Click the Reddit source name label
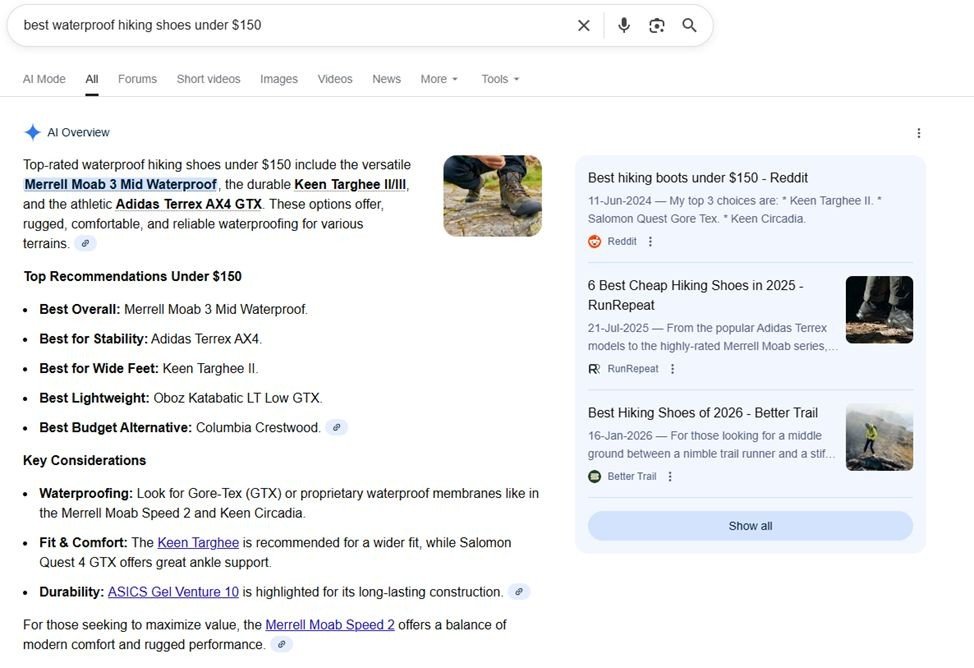Screen dimensions: 974x668 [x=622, y=241]
